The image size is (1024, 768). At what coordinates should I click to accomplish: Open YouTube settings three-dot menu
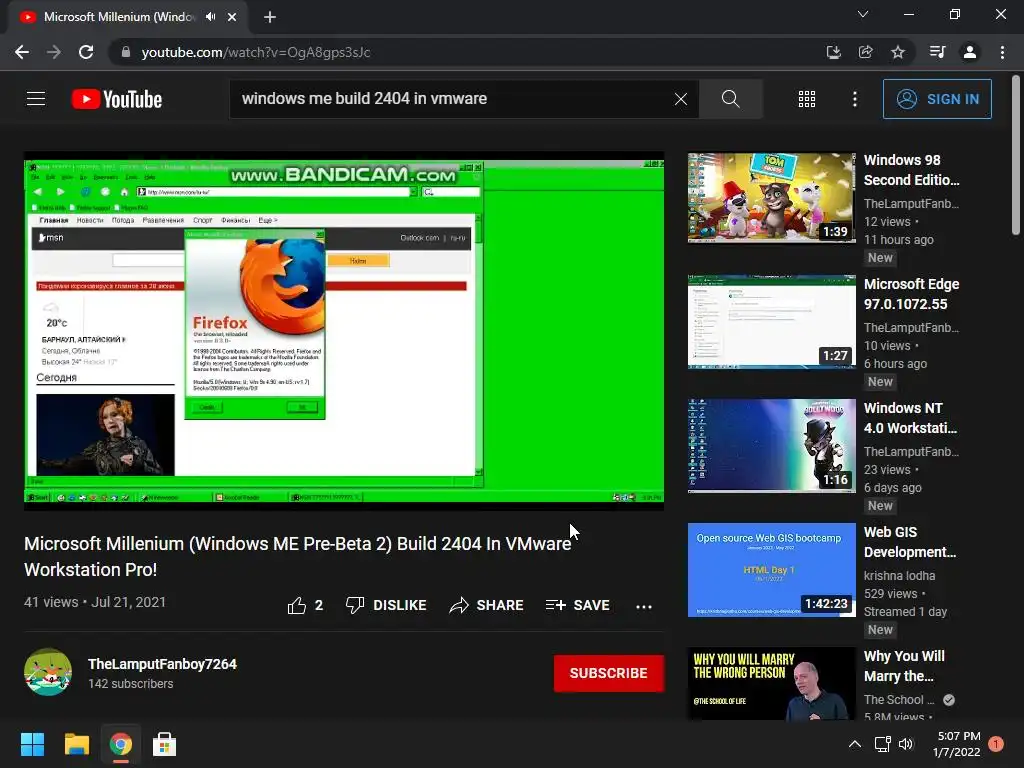(855, 99)
